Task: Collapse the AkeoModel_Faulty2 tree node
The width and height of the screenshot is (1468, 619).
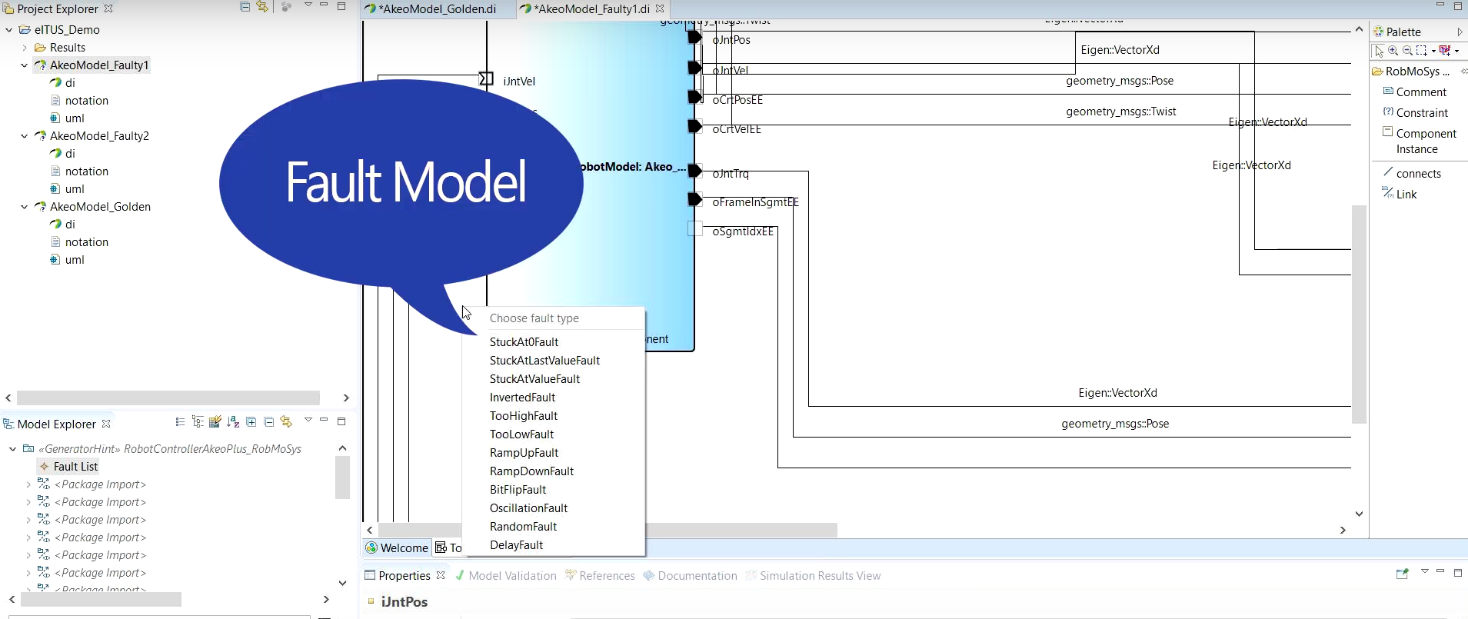Action: pos(25,136)
